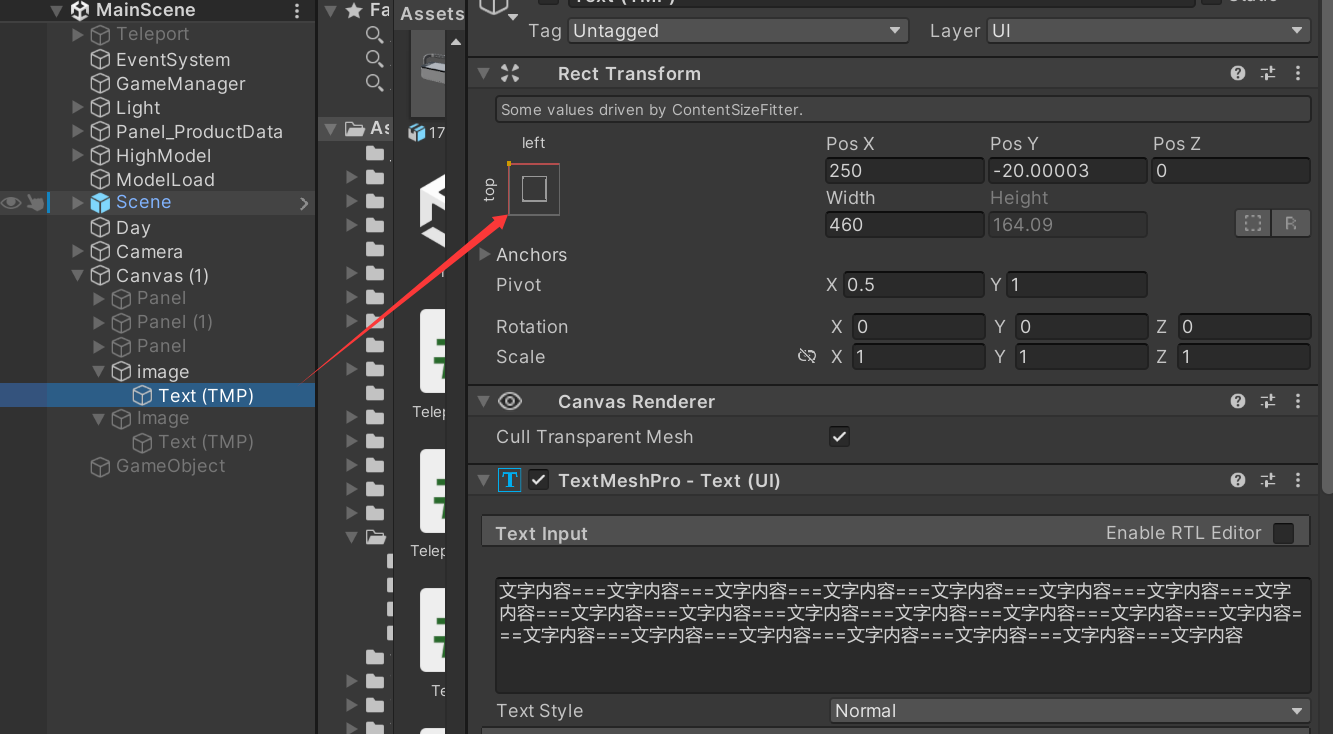Screen dimensions: 1333x734
Task: Collapse the Assets folder in Project tree
Action: 330,129
